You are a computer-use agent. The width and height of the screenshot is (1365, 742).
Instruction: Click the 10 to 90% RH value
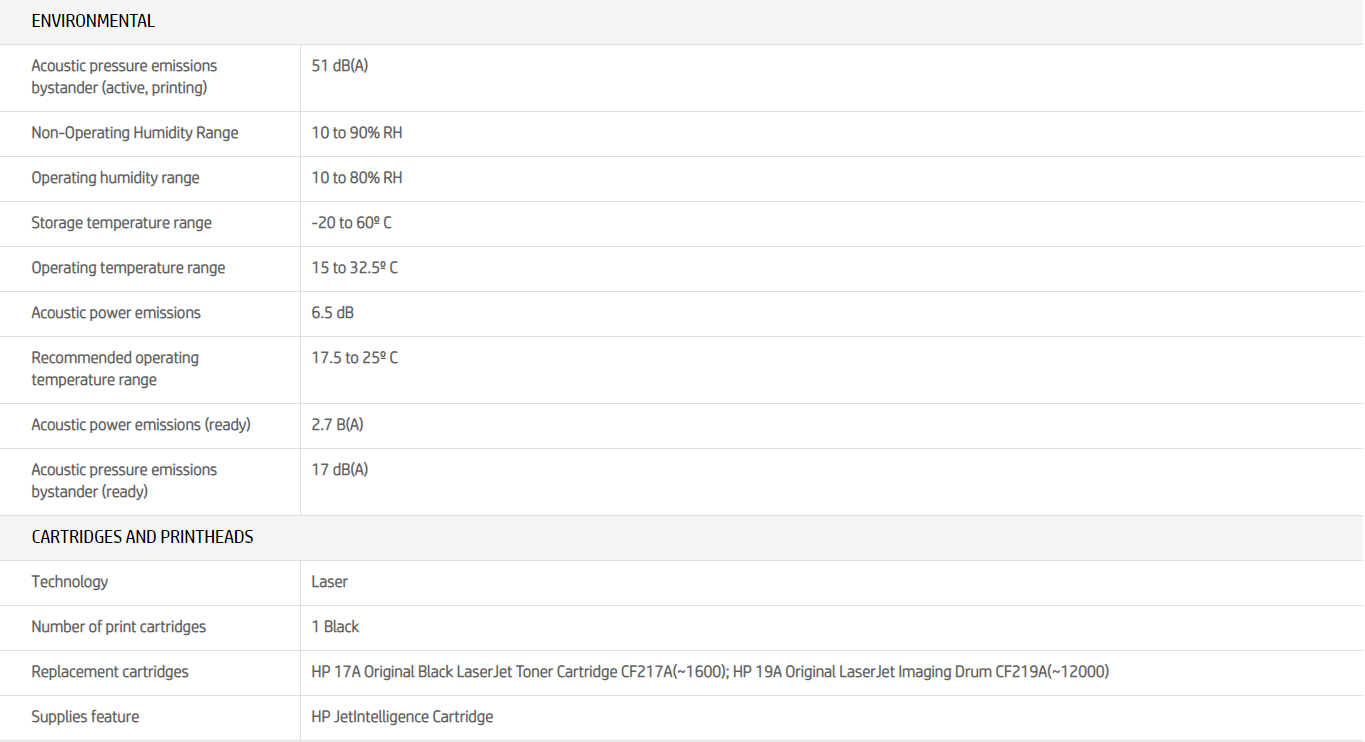[x=357, y=133]
